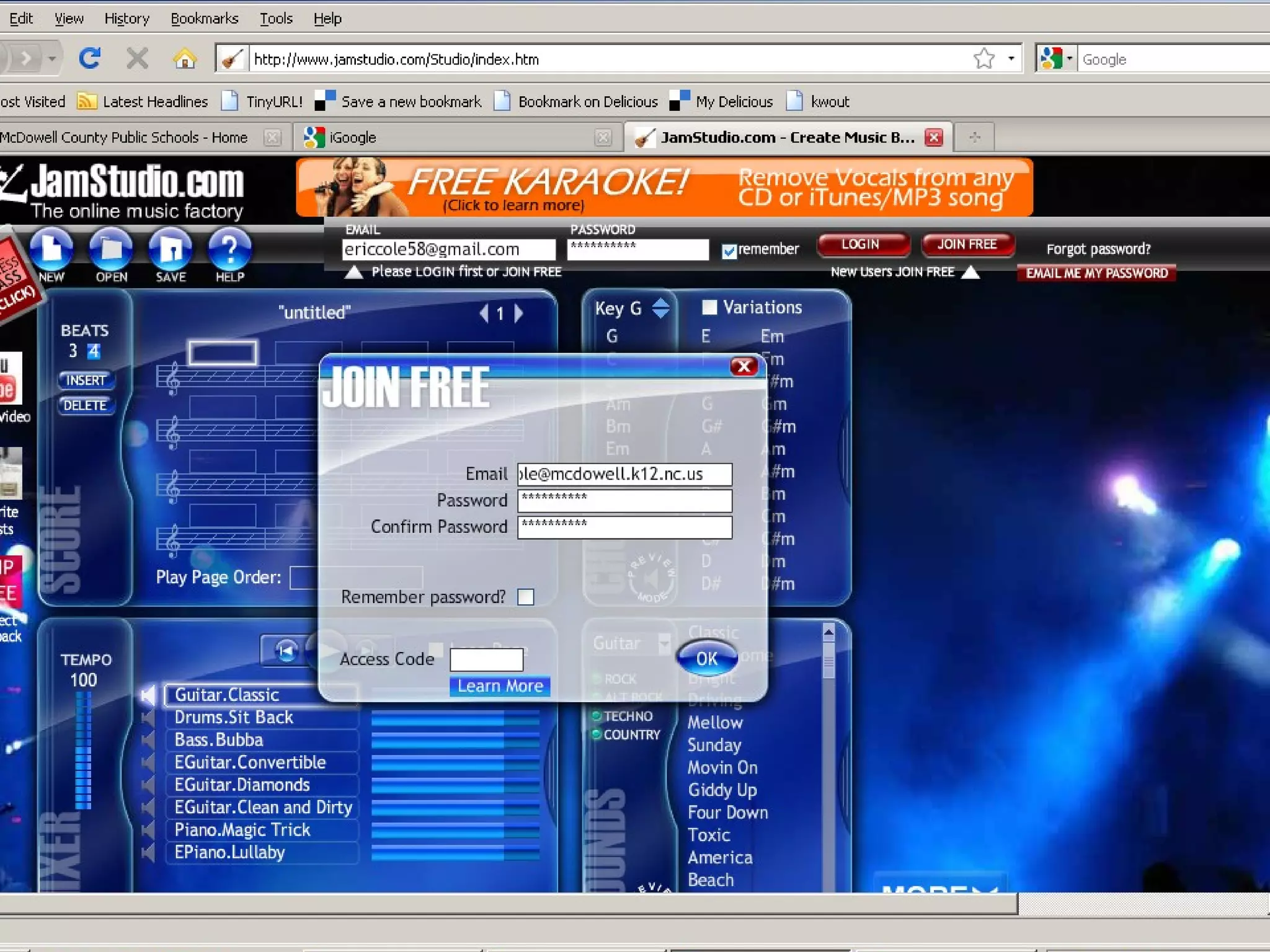
Task: Toggle the remember login checkbox
Action: point(729,250)
